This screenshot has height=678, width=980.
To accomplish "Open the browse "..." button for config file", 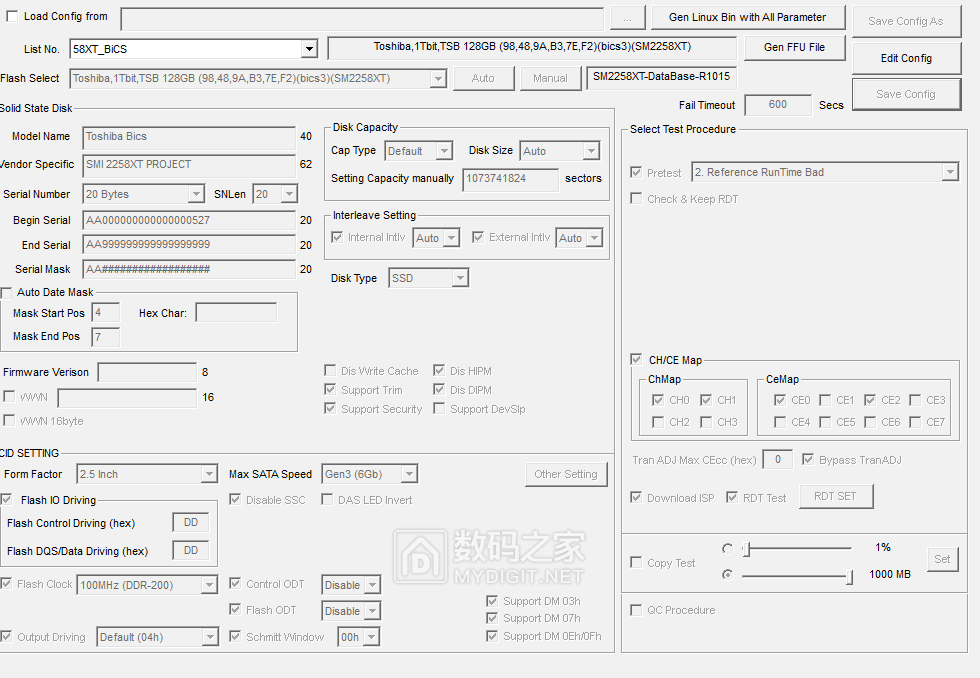I will [627, 18].
